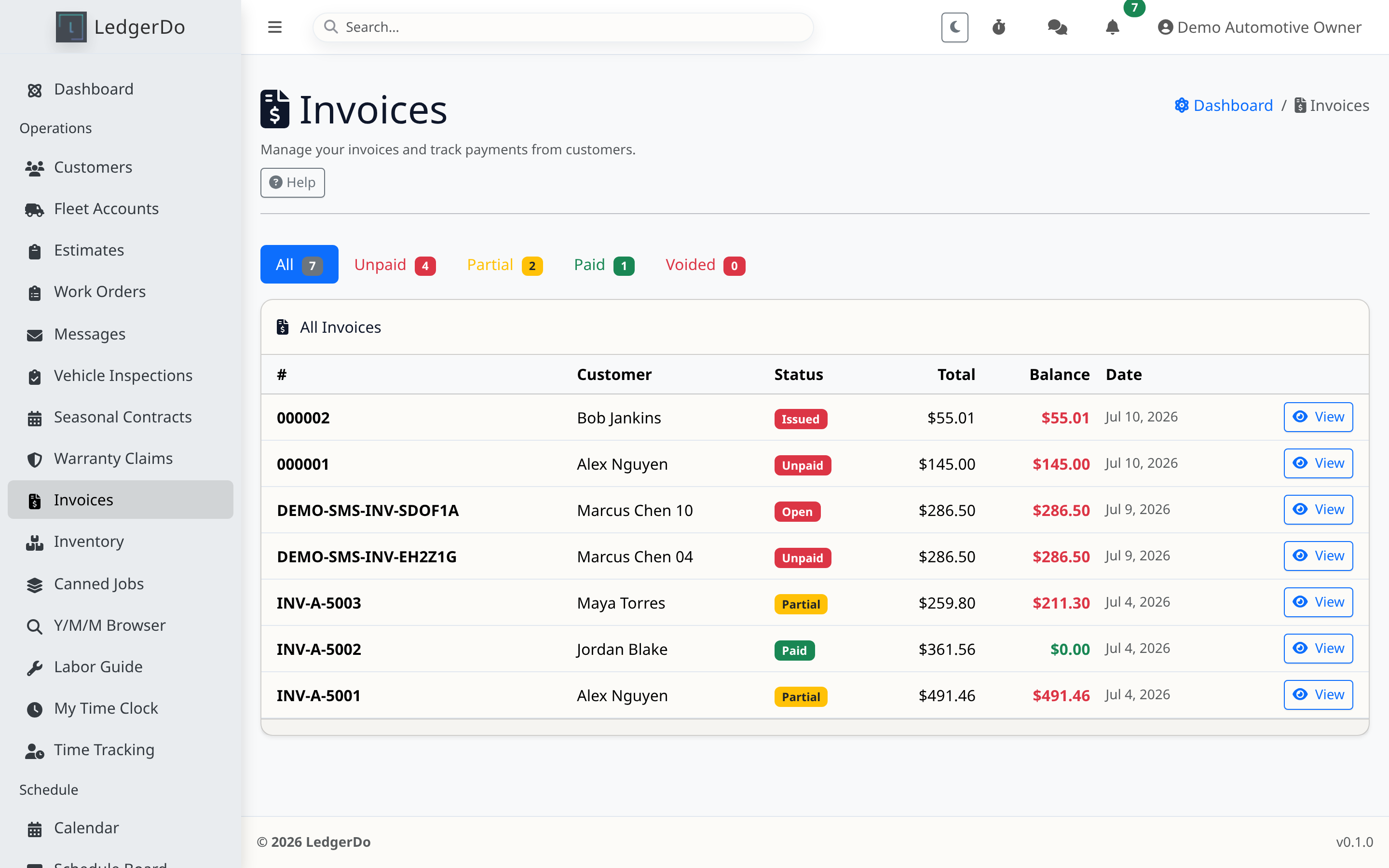The image size is (1389, 868).
Task: Go to Dashboard in sidebar
Action: click(121, 89)
